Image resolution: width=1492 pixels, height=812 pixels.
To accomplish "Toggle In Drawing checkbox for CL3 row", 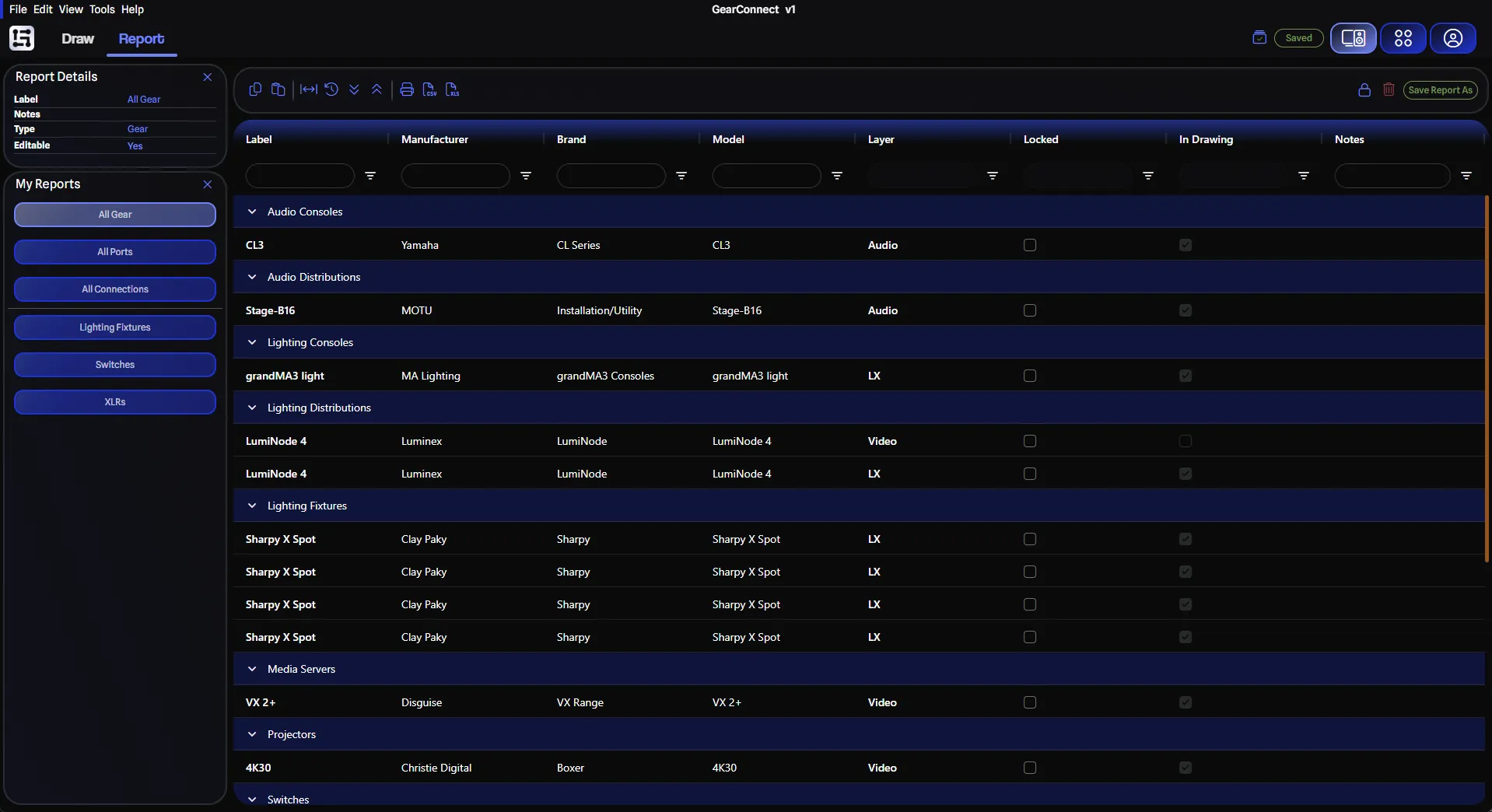I will (1186, 245).
